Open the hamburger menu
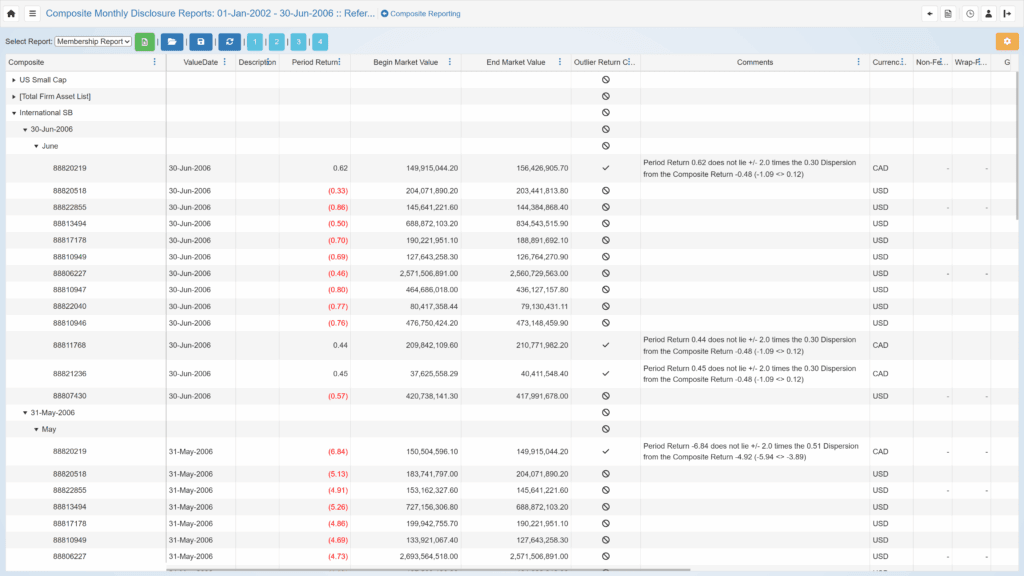The image size is (1024, 576). [32, 14]
